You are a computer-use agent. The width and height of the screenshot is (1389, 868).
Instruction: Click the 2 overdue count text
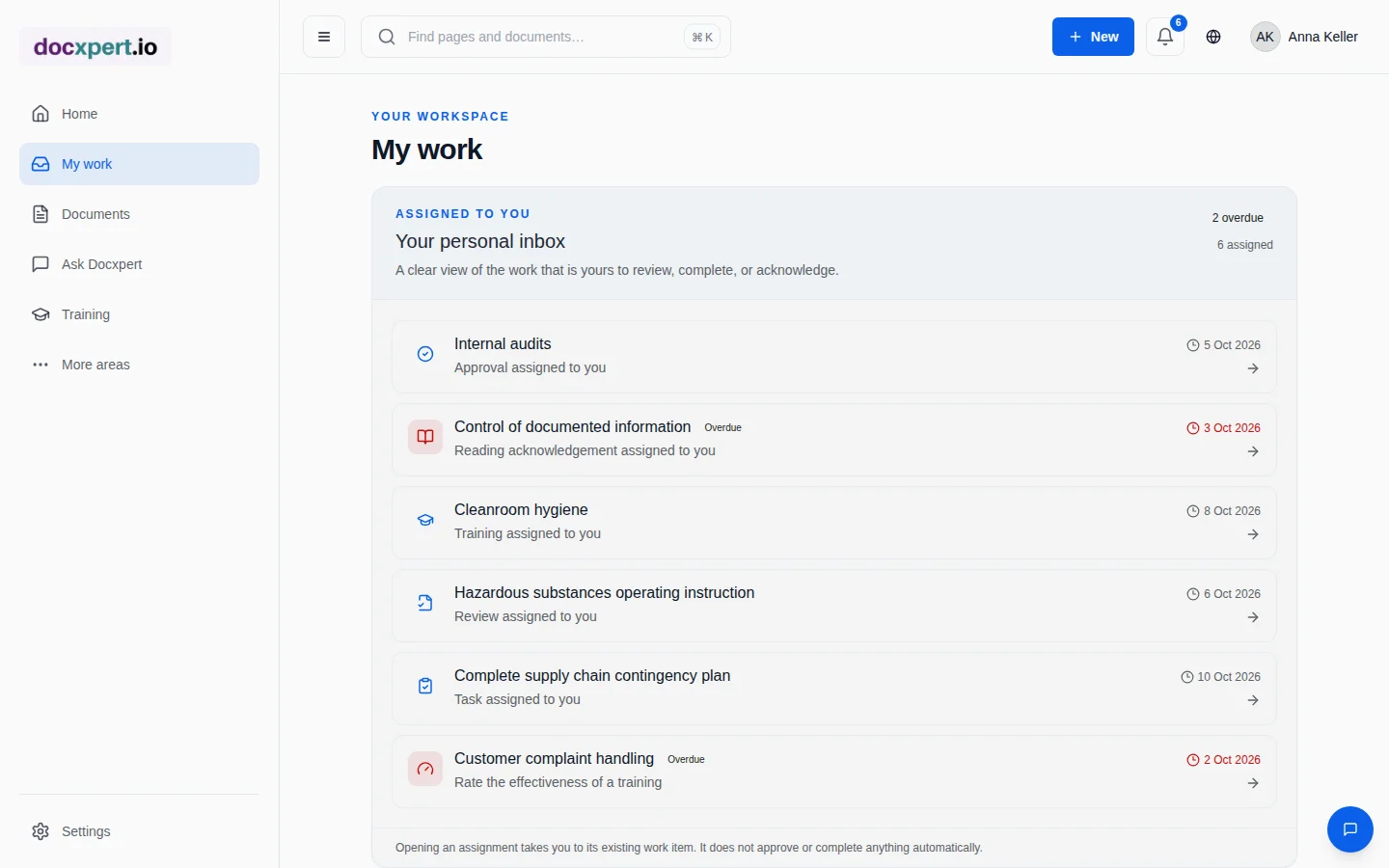tap(1238, 218)
